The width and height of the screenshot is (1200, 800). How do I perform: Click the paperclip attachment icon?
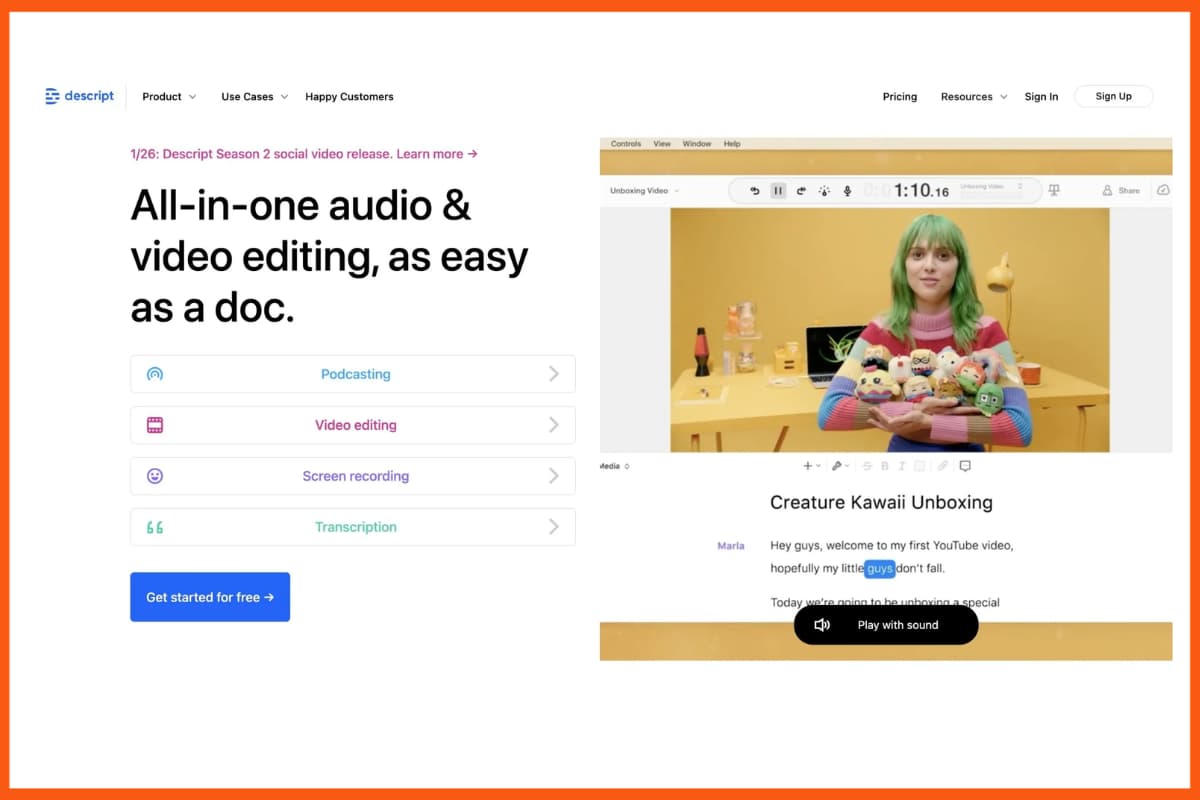click(x=942, y=466)
